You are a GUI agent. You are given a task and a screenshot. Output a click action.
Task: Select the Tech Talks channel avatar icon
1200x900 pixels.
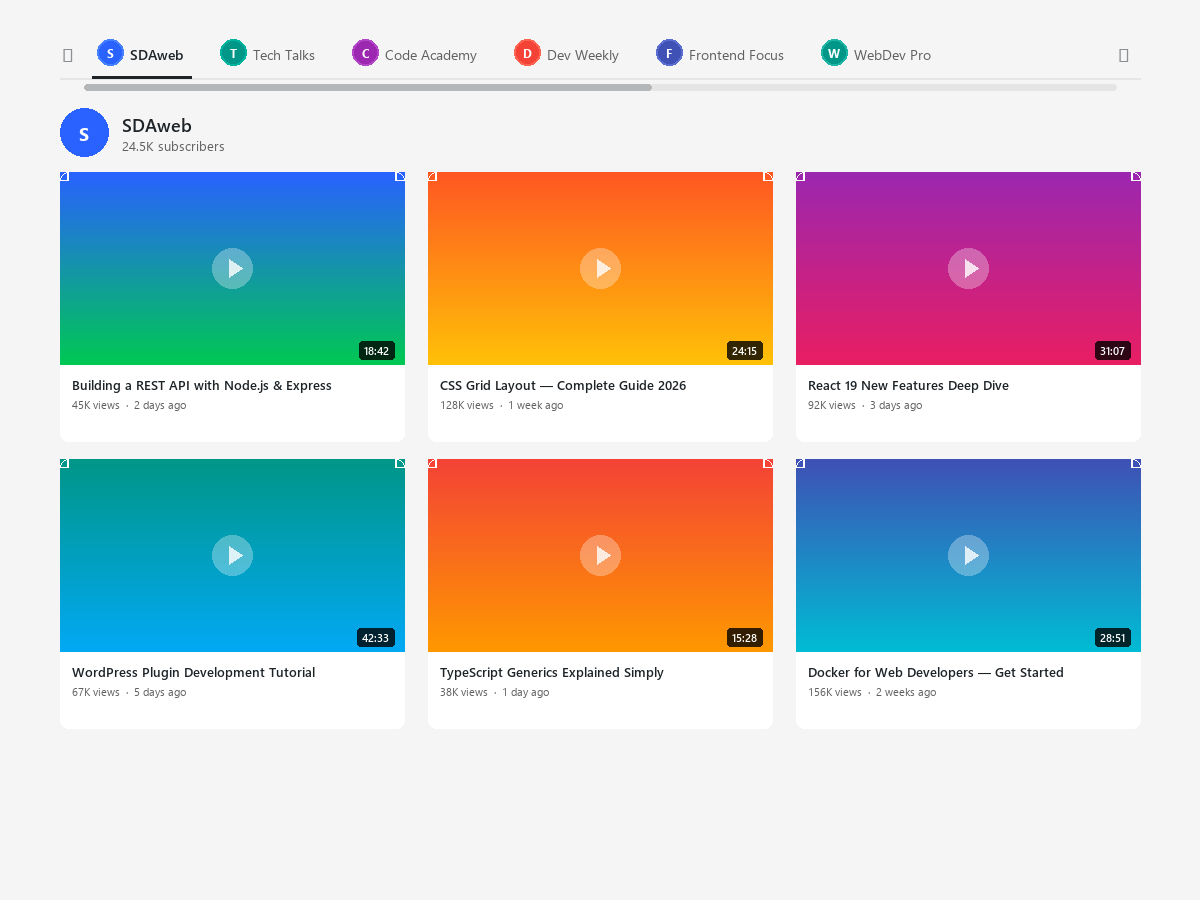point(232,52)
